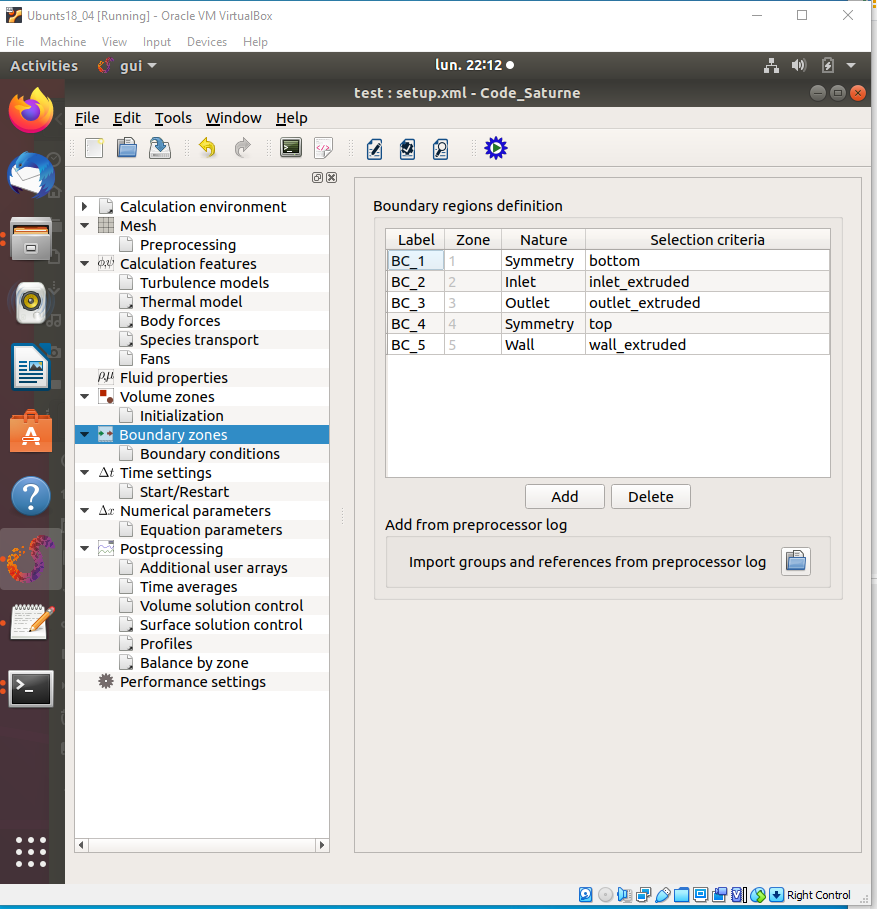Image resolution: width=877 pixels, height=909 pixels.
Task: Select Boundary conditions in the tree
Action: (x=209, y=454)
